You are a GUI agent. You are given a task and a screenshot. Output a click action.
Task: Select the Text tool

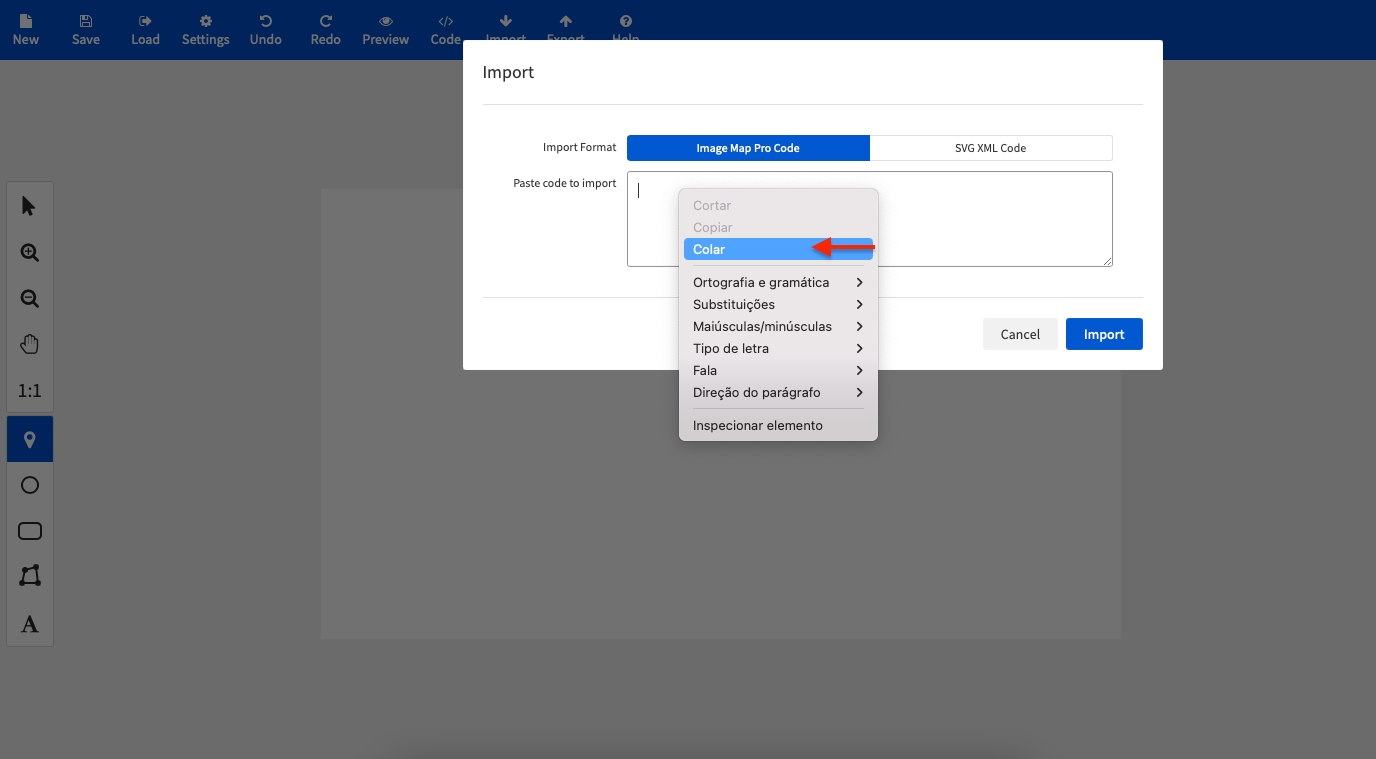tap(30, 624)
